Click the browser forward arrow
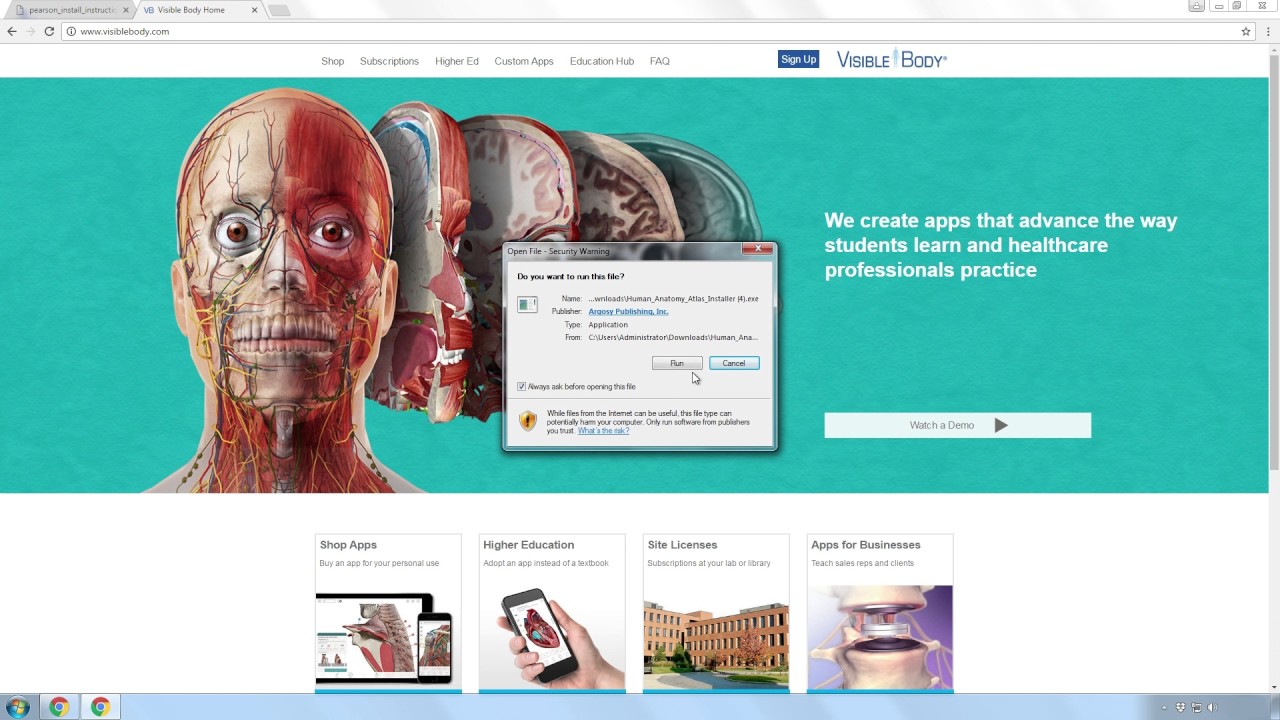The width and height of the screenshot is (1280, 720). click(30, 31)
